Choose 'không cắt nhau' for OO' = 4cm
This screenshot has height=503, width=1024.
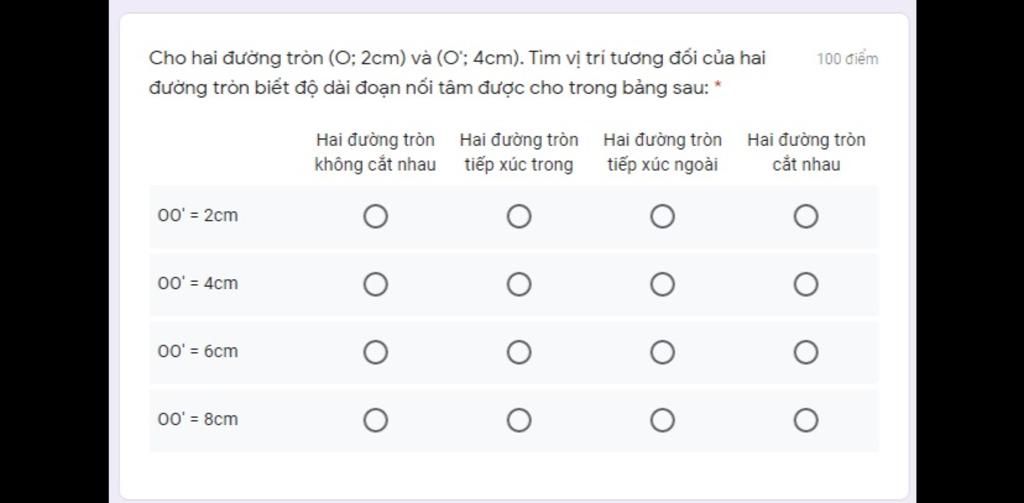coord(375,284)
